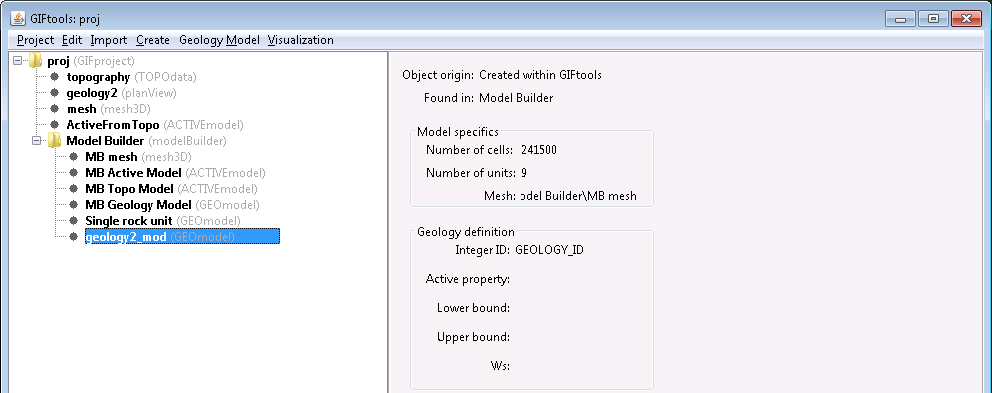
Task: Click the GEOLOGY_ID integer ID value
Action: pyautogui.click(x=549, y=250)
